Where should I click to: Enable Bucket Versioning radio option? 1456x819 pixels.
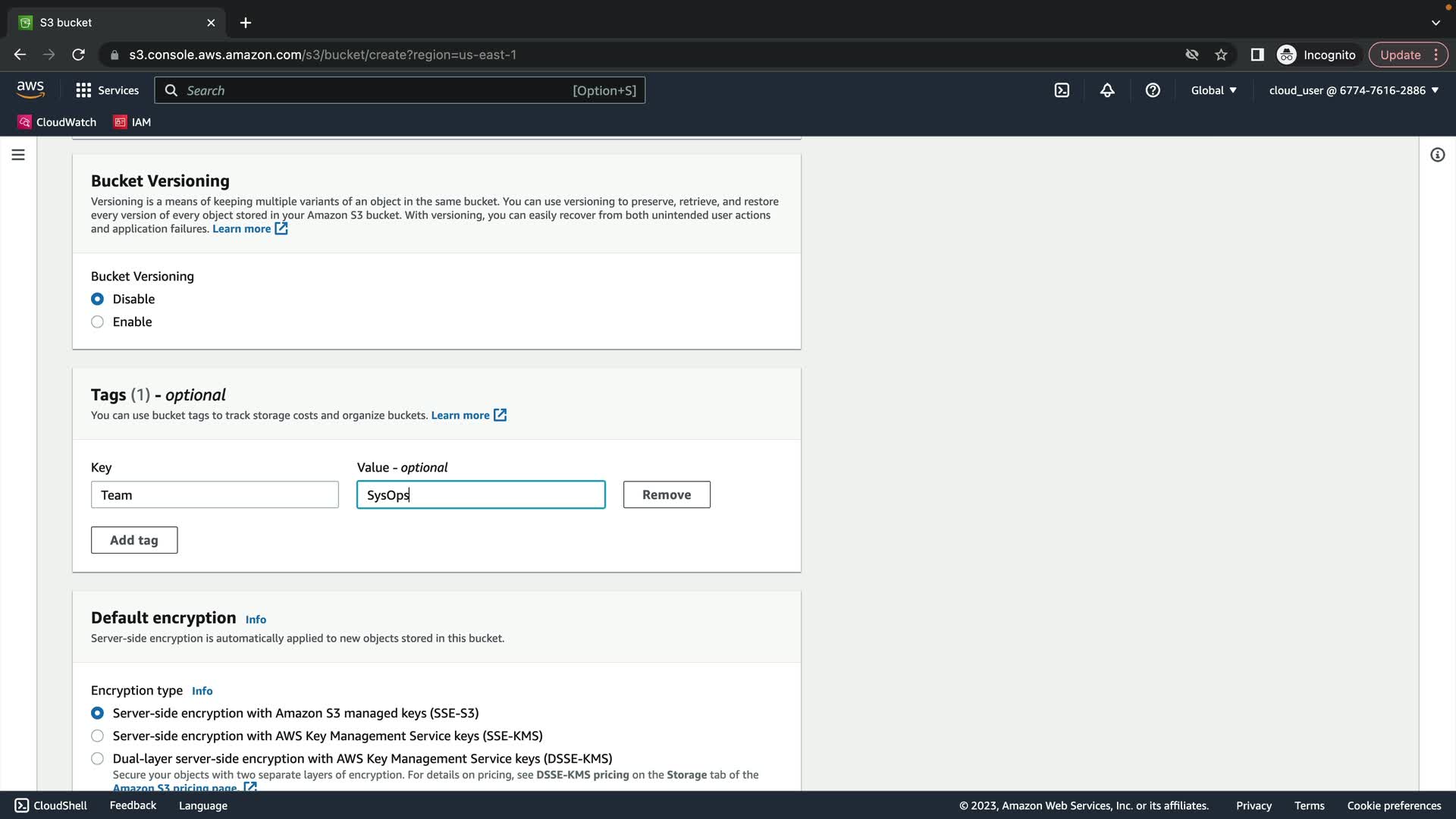98,322
